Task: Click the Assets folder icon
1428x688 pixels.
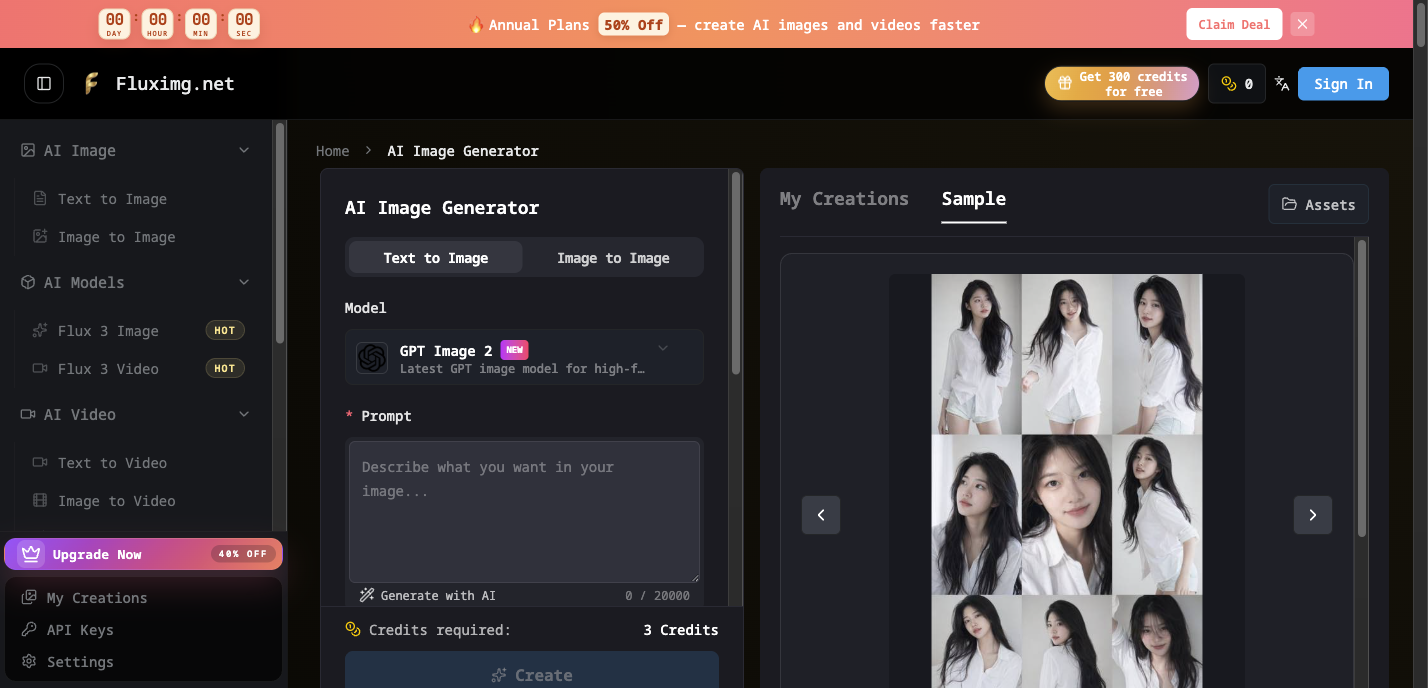Action: 1290,204
